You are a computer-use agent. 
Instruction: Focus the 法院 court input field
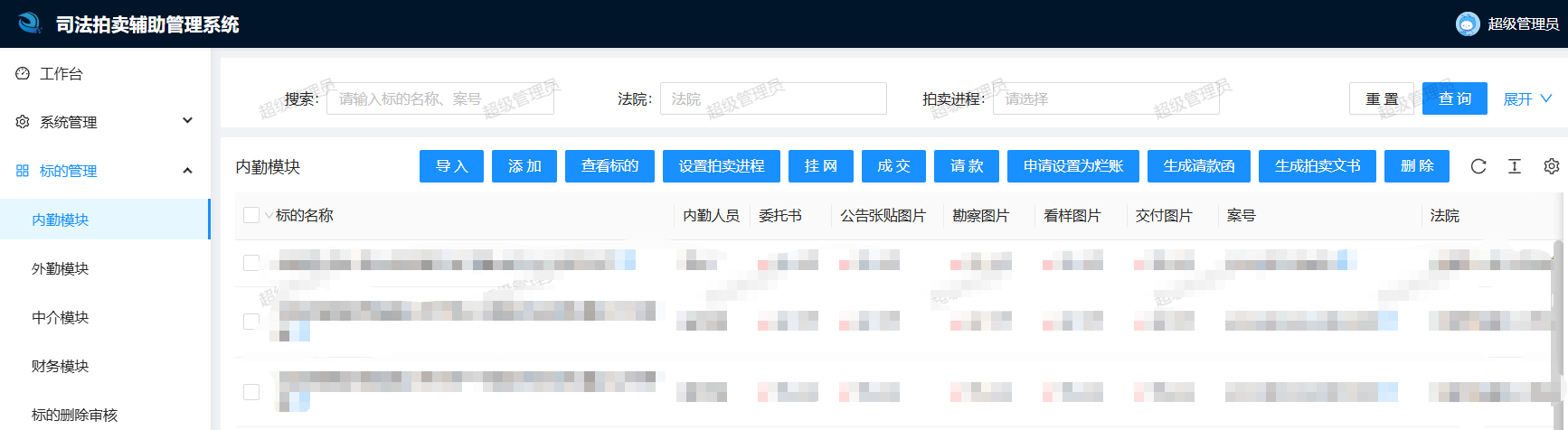pos(773,98)
